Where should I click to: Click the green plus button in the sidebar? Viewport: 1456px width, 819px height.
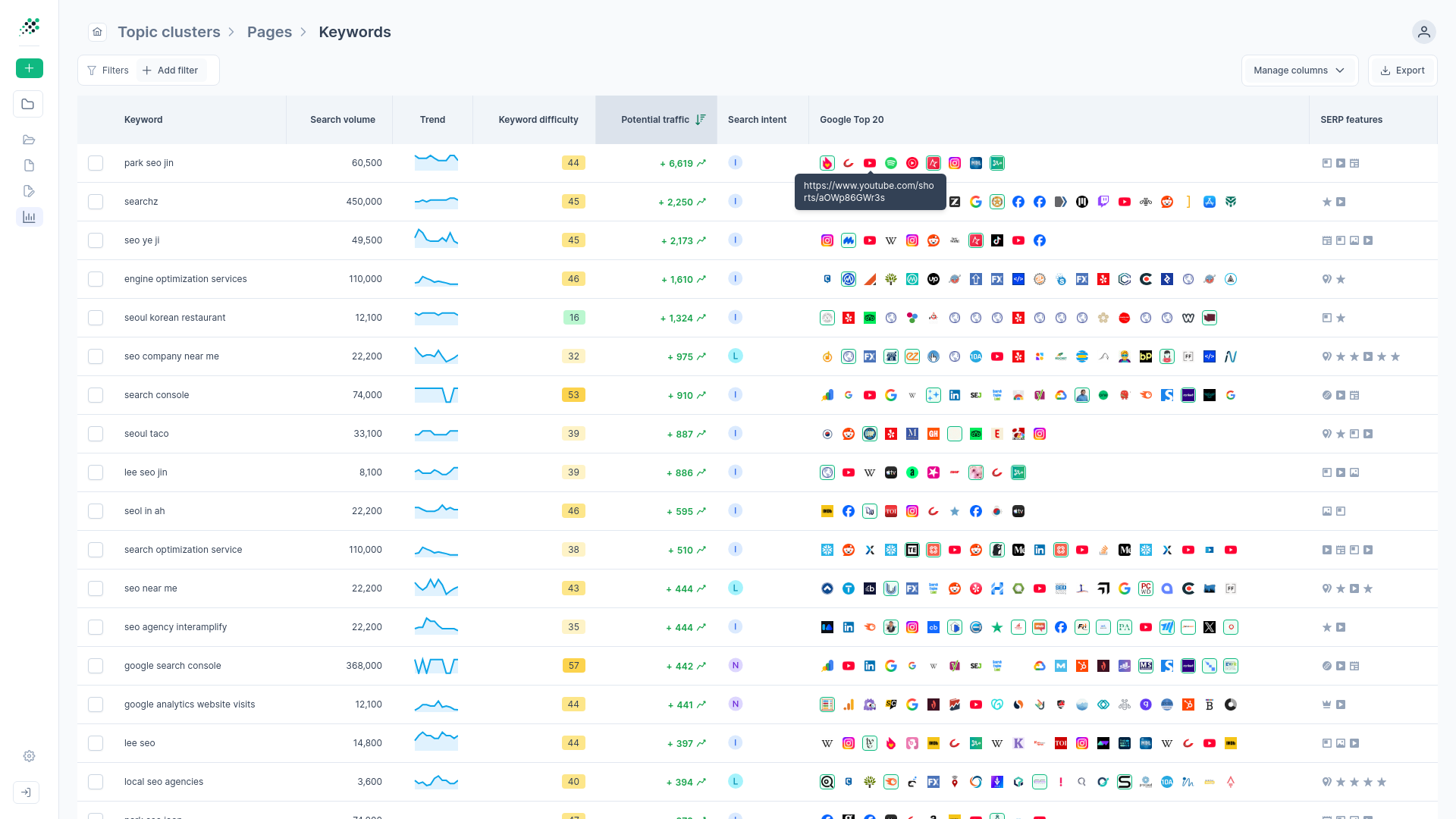click(29, 68)
